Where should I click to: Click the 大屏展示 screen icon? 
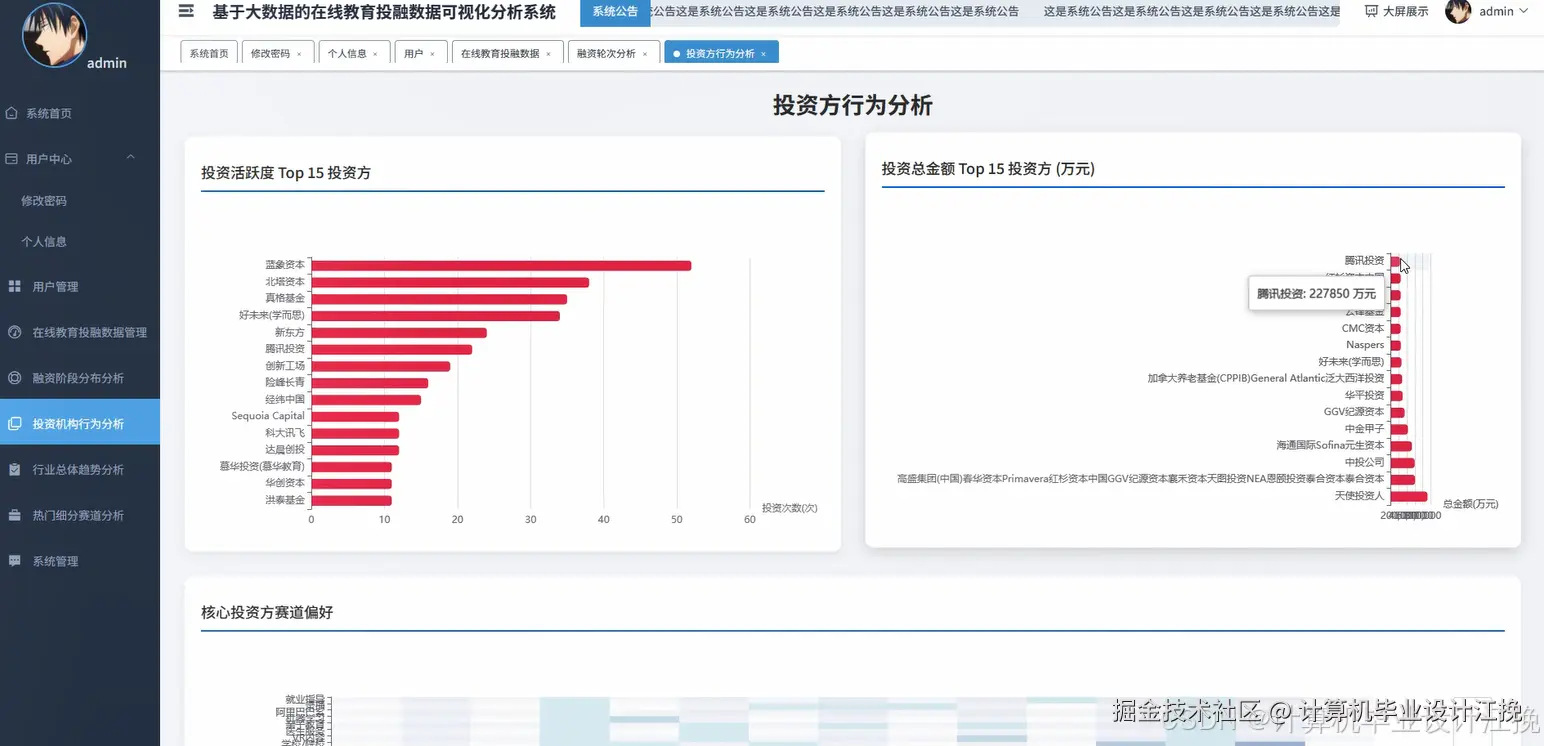1371,11
